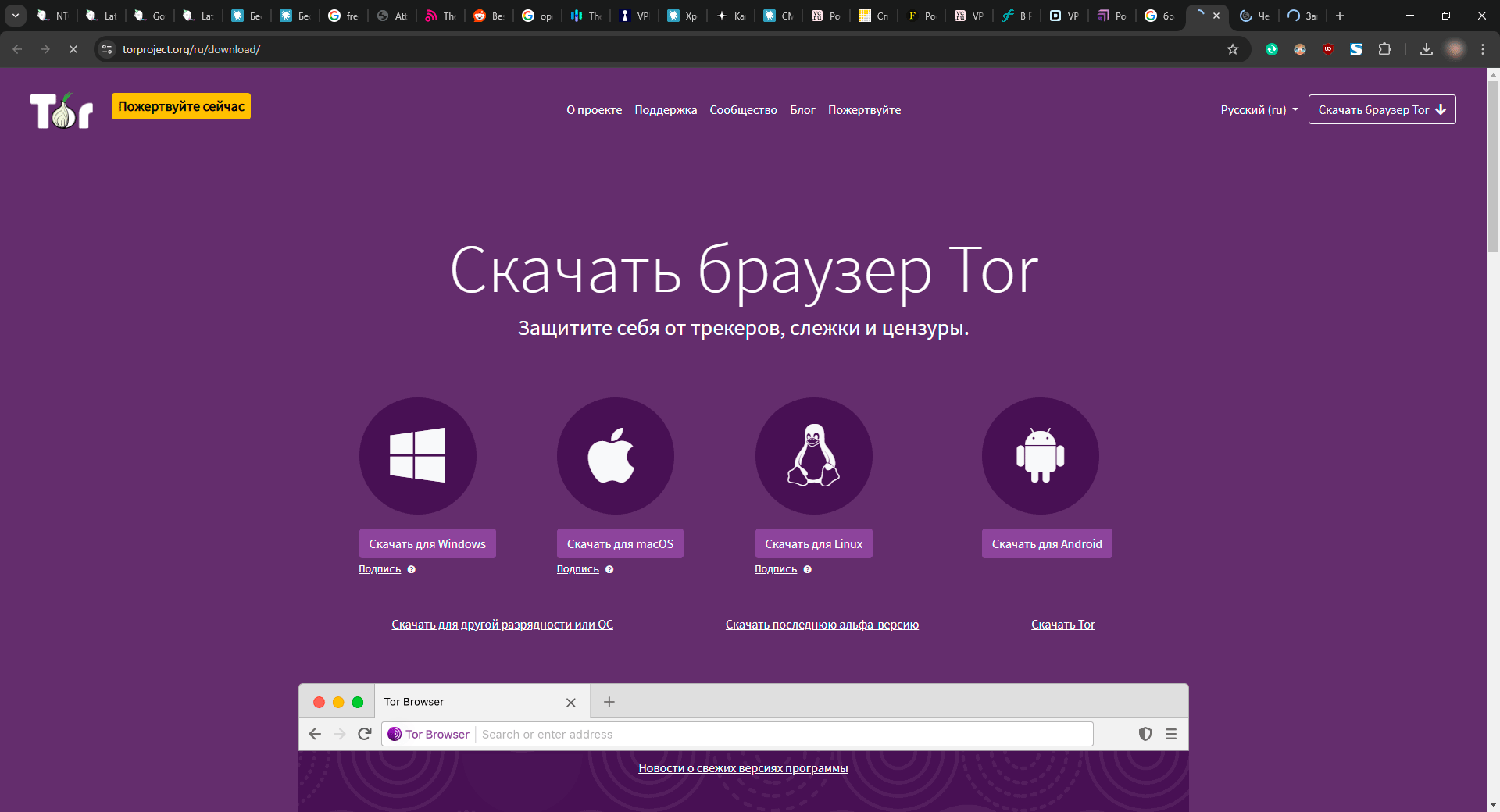Stop loading the page

tap(73, 49)
